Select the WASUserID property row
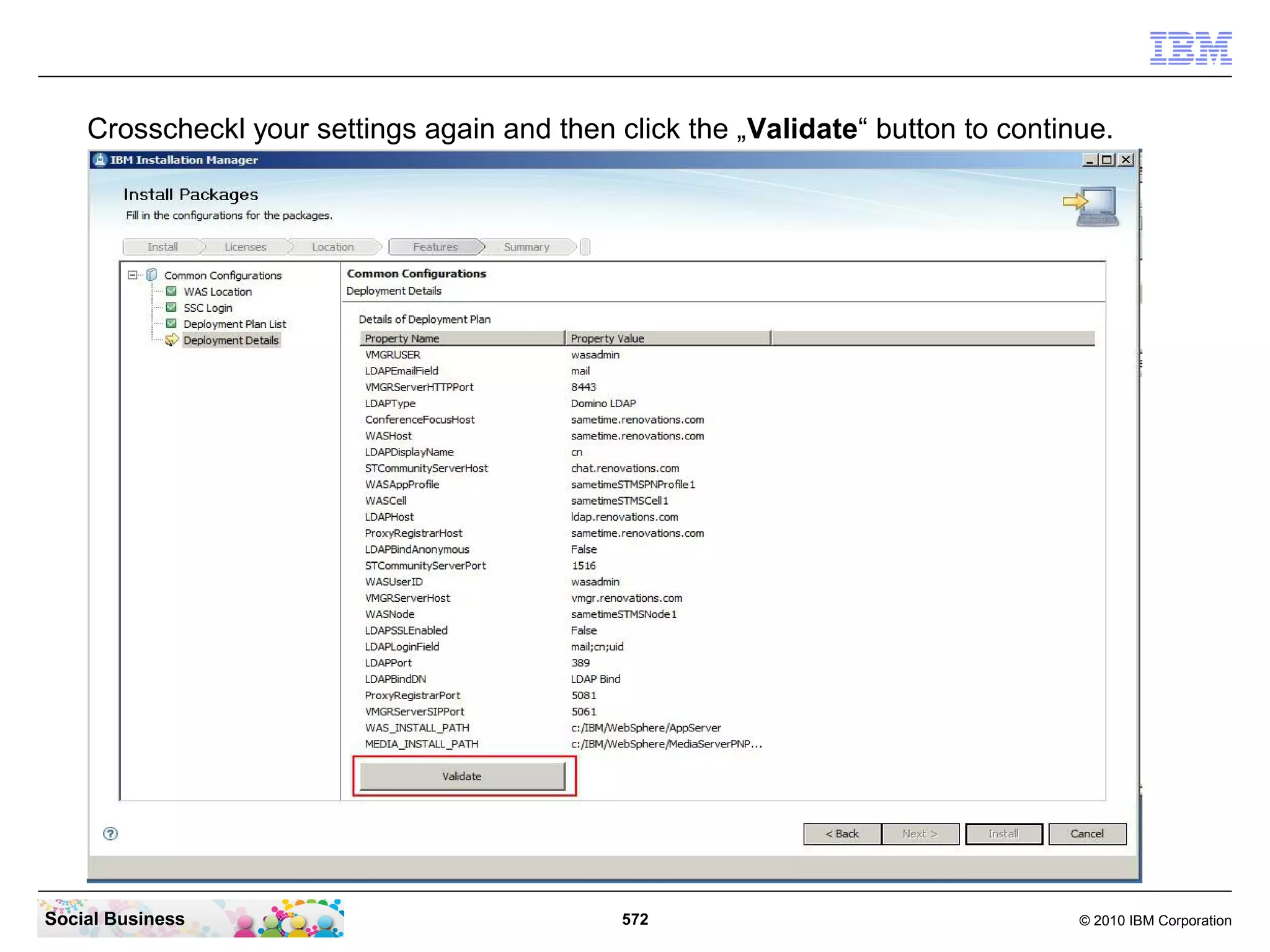1270x952 pixels. 727,581
